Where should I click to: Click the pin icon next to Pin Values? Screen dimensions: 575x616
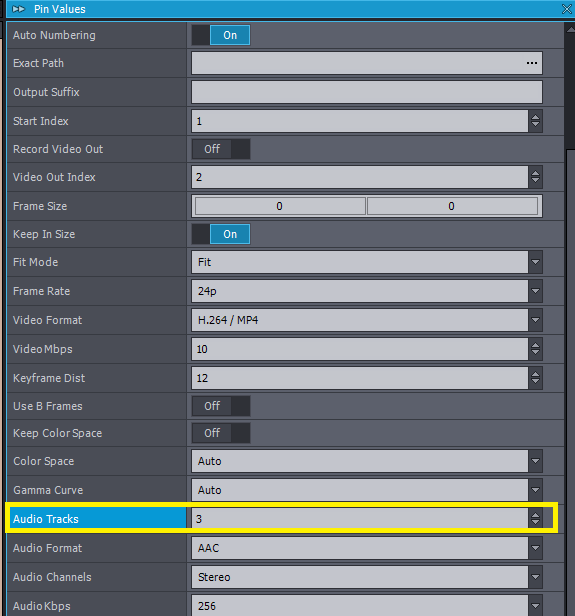tap(18, 9)
